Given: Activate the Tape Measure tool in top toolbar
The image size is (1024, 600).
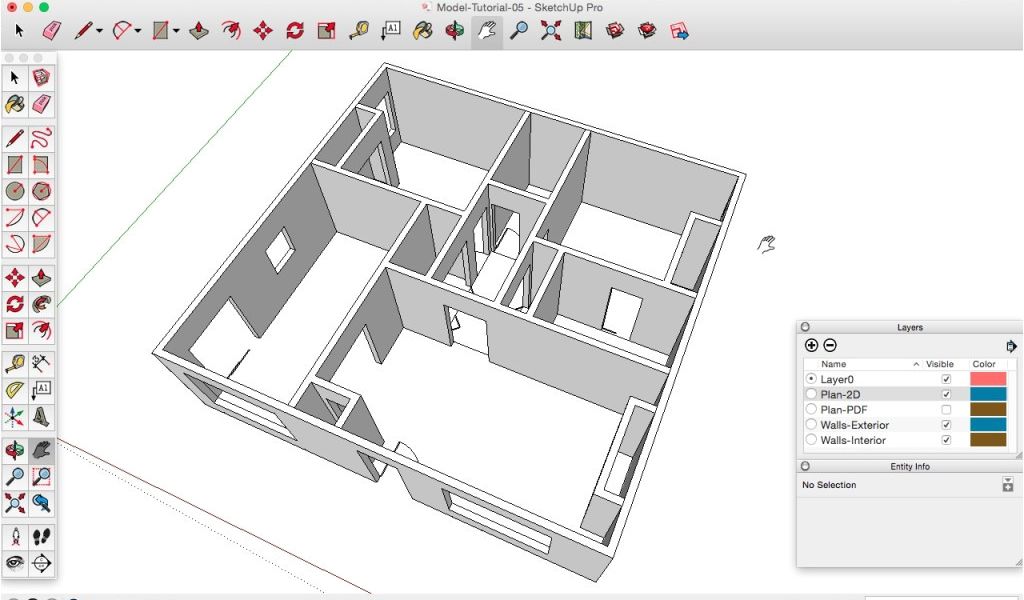Looking at the screenshot, I should tap(357, 31).
